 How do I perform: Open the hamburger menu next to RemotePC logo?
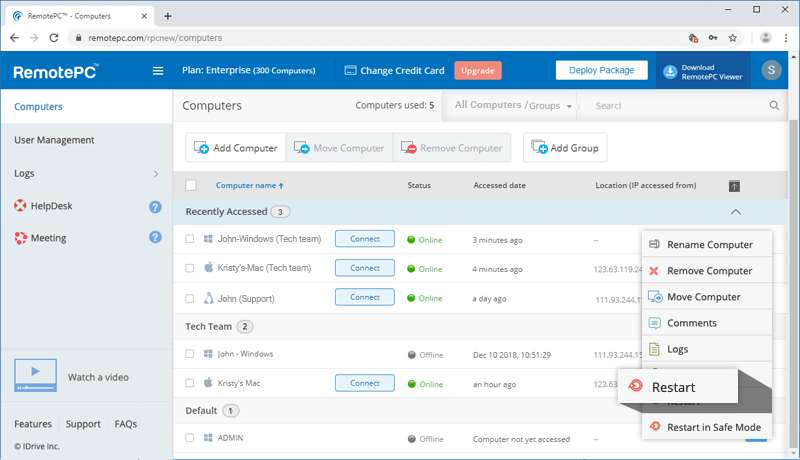pyautogui.click(x=158, y=71)
